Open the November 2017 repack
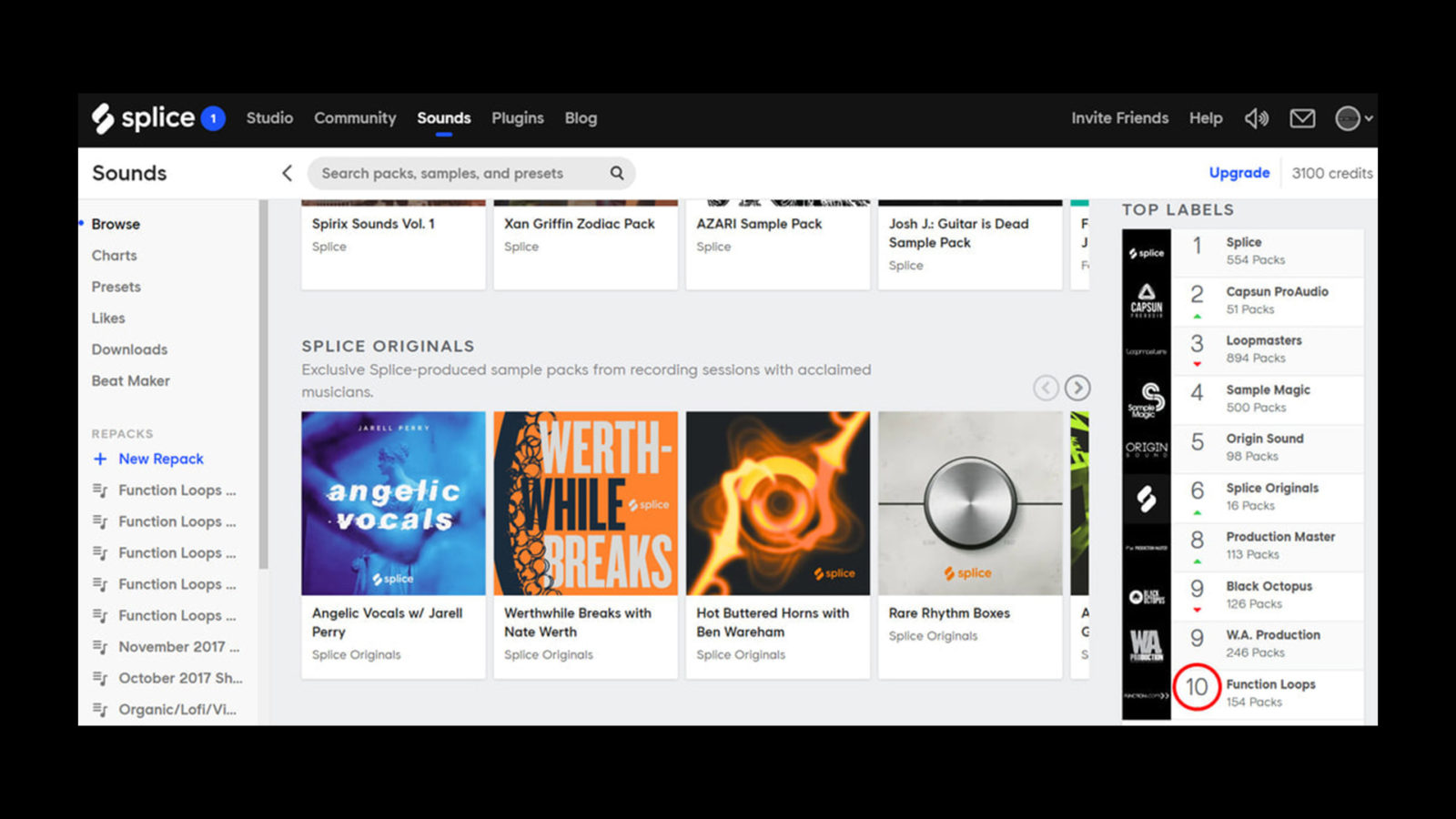The width and height of the screenshot is (1456, 819). tap(178, 647)
